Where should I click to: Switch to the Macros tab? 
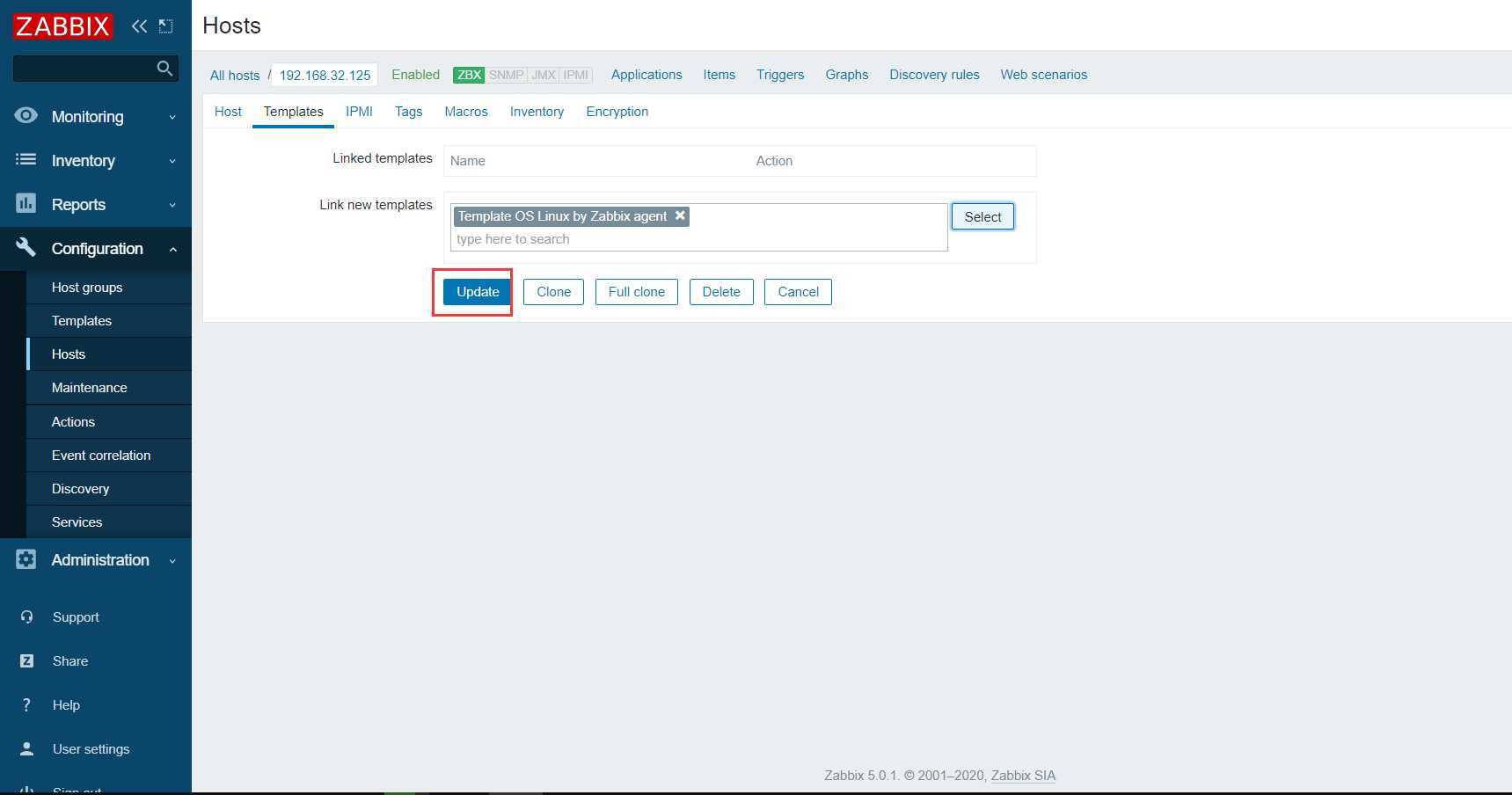(466, 112)
